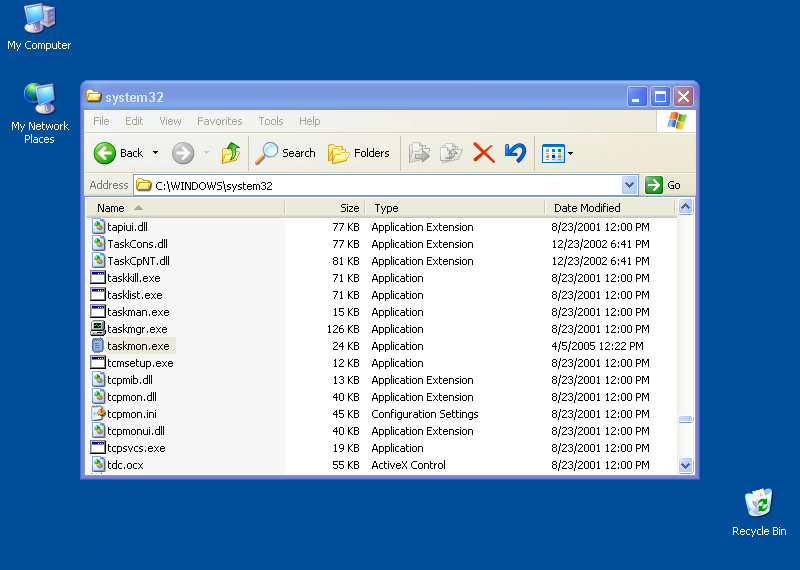Select the taskmgr.exe file icon
This screenshot has height=570, width=800.
coord(98,328)
